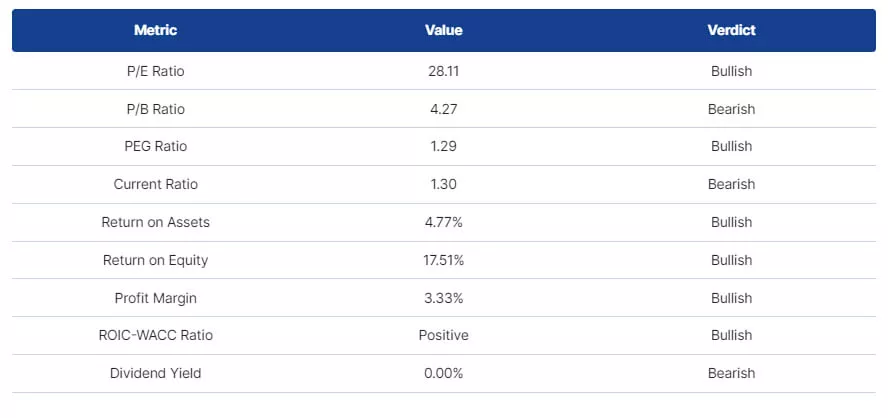Click the 28.11 P/E value
Image resolution: width=888 pixels, height=418 pixels.
coord(443,71)
